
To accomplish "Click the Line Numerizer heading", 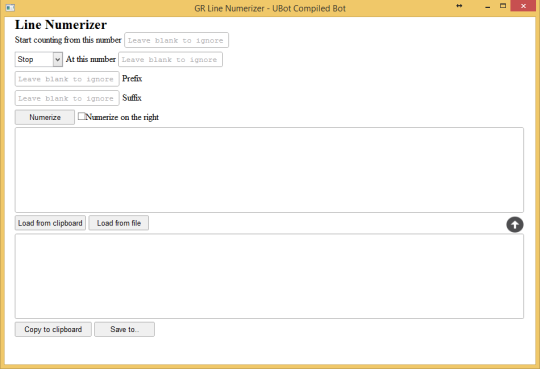I will tap(61, 24).
